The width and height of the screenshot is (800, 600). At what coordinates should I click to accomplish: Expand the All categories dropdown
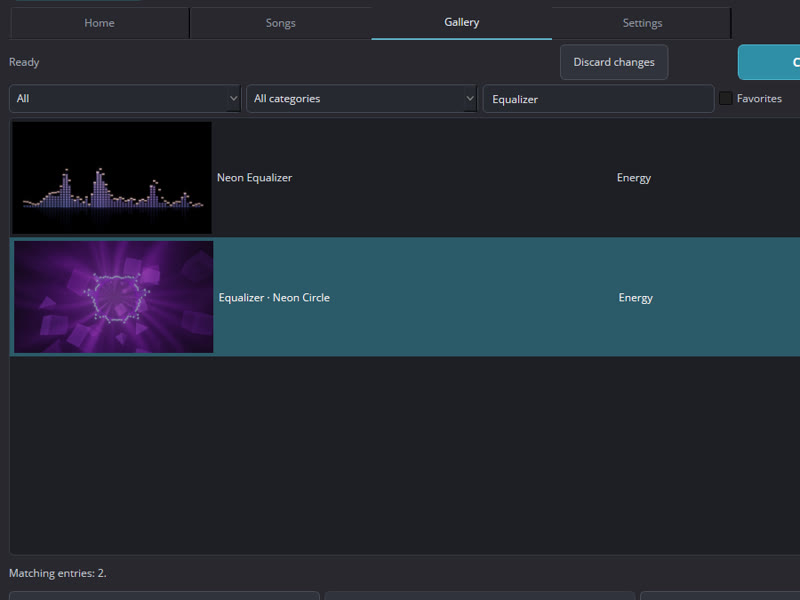click(x=361, y=98)
